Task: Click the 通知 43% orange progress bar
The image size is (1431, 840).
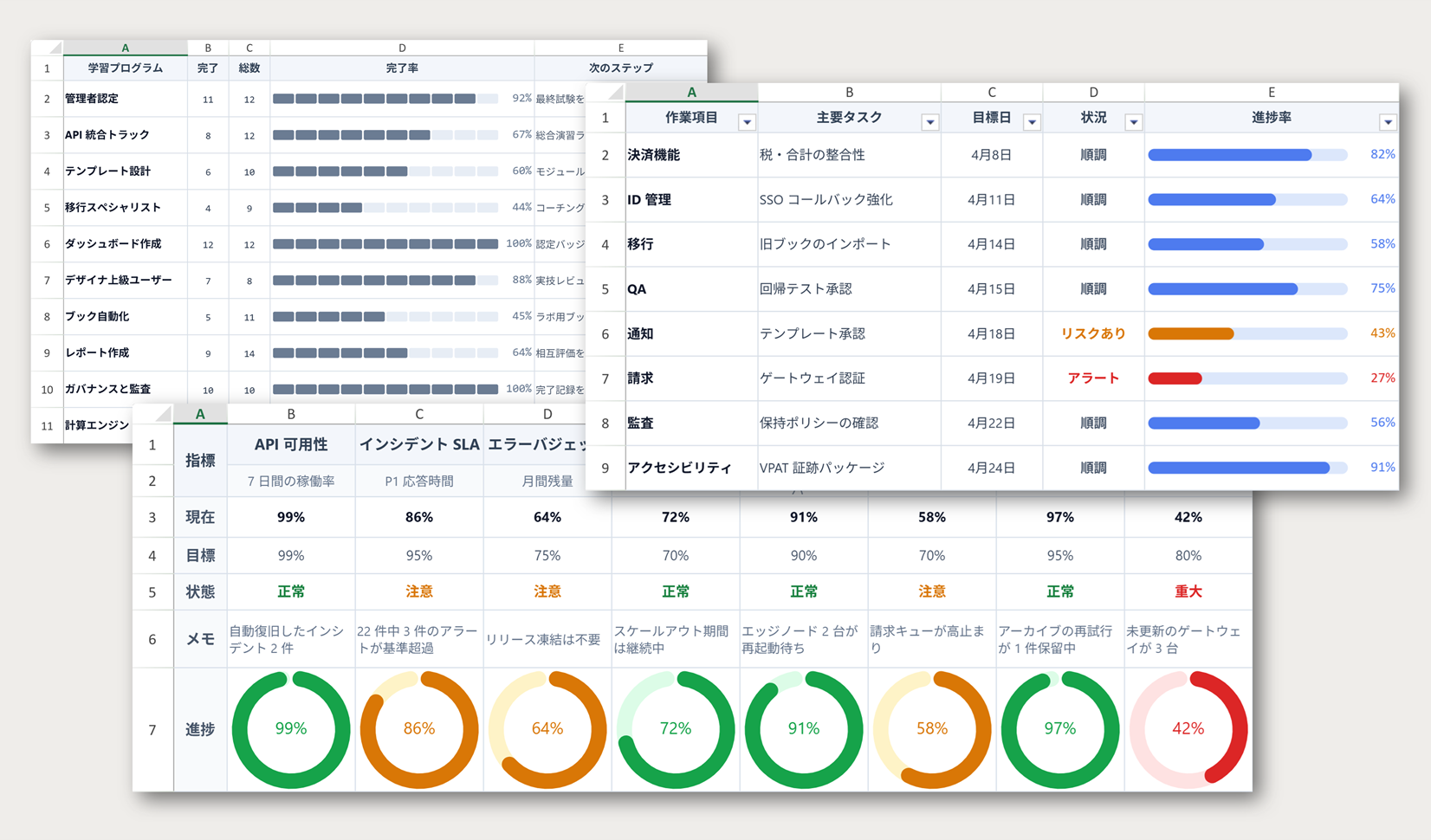Action: coord(1247,333)
